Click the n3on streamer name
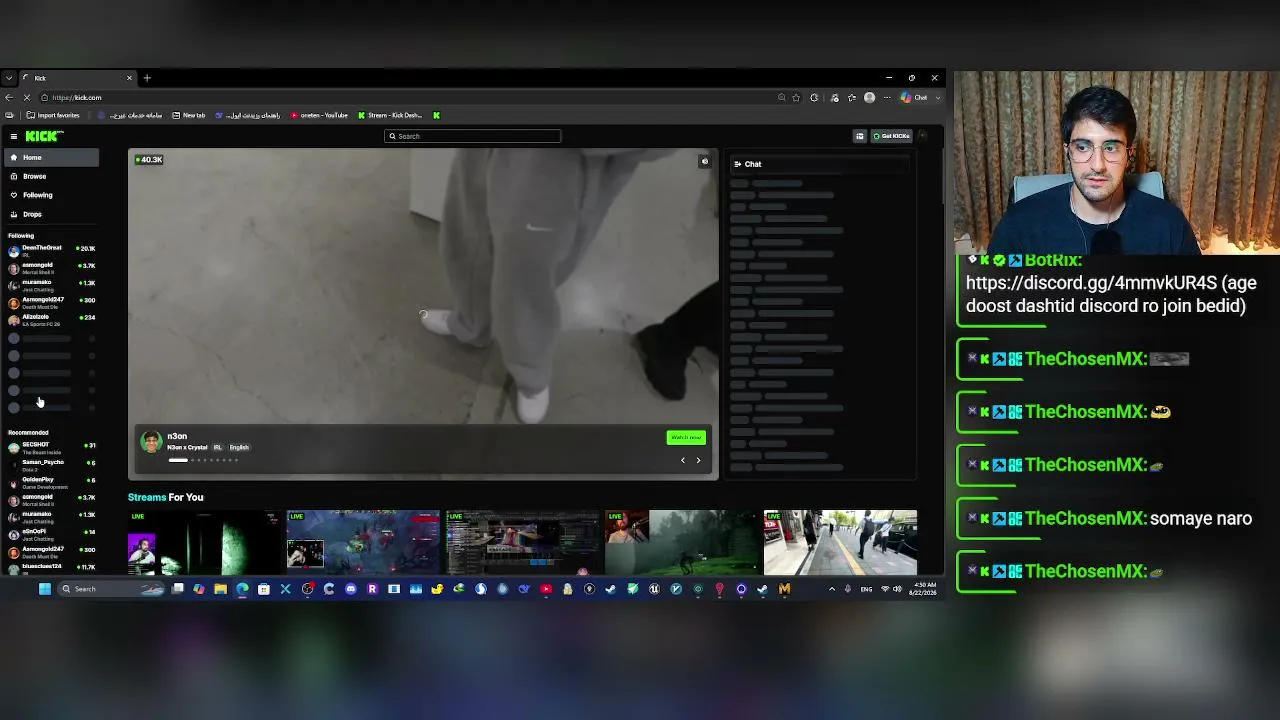 point(177,436)
